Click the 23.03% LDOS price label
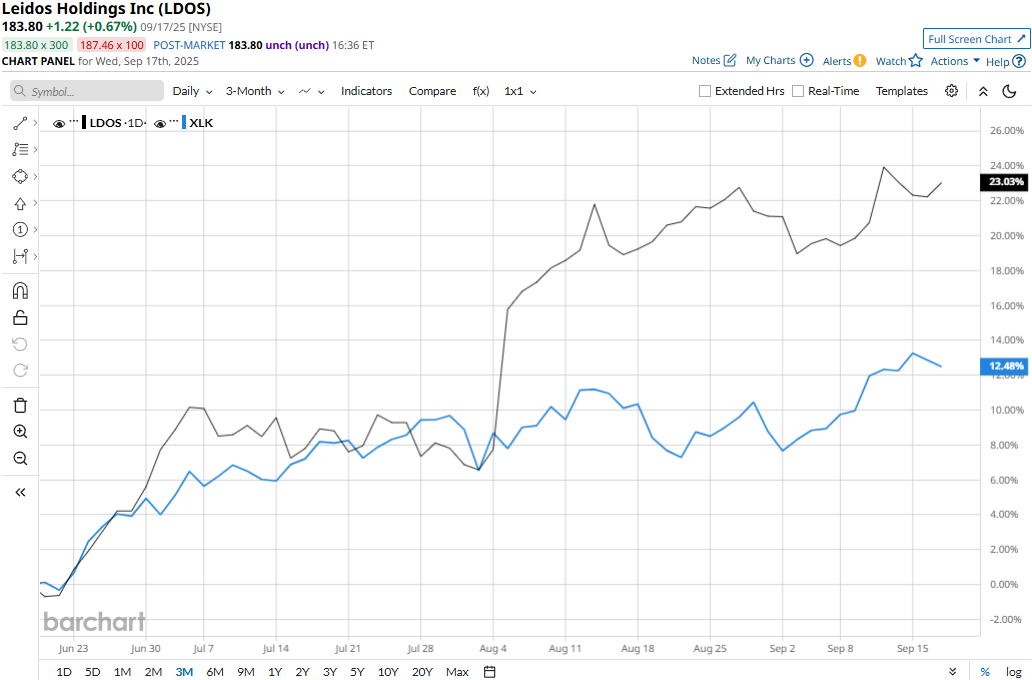 (x=1004, y=182)
